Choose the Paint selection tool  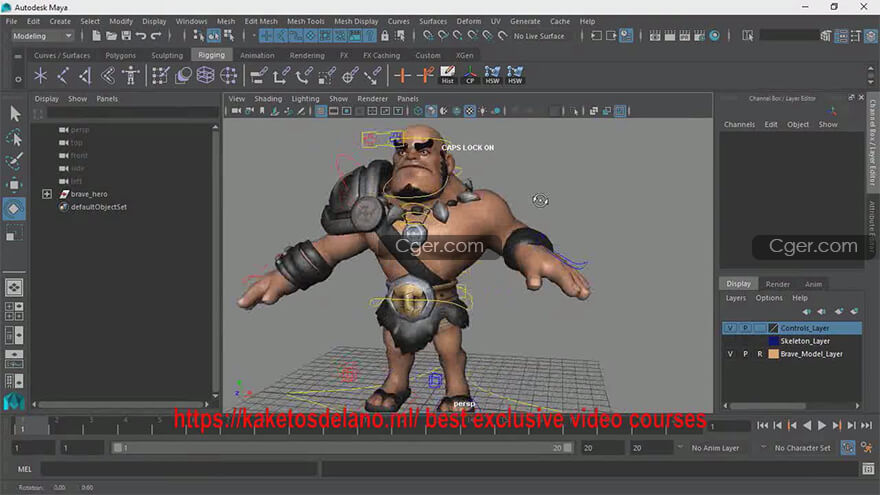point(15,161)
